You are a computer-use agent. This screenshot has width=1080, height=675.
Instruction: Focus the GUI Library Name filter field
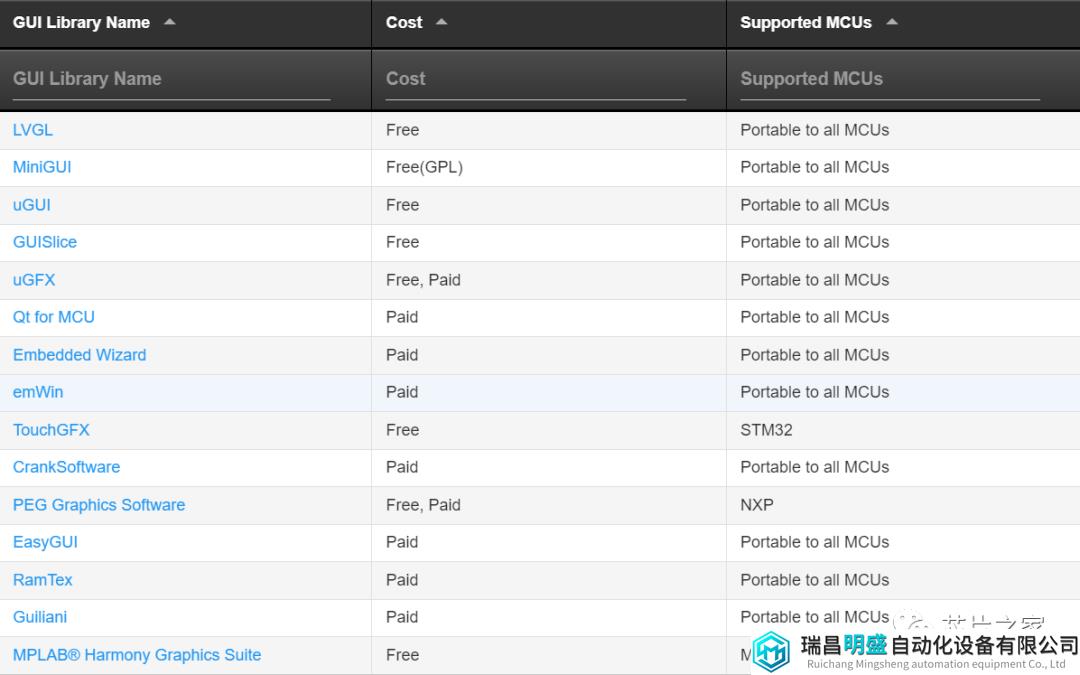pos(172,80)
